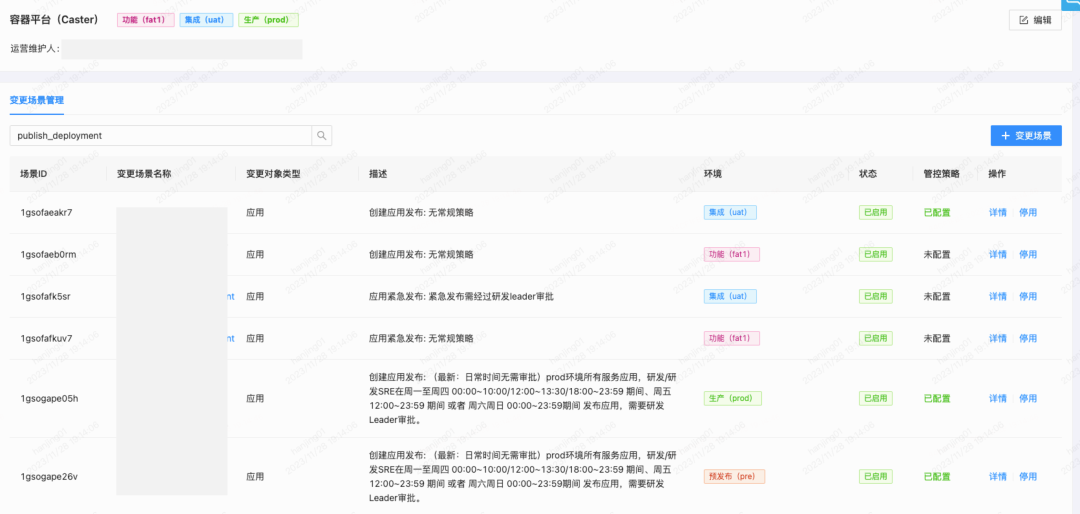Click 已启用 status in 1gsogape05h row
1080x514 pixels.
(x=875, y=399)
